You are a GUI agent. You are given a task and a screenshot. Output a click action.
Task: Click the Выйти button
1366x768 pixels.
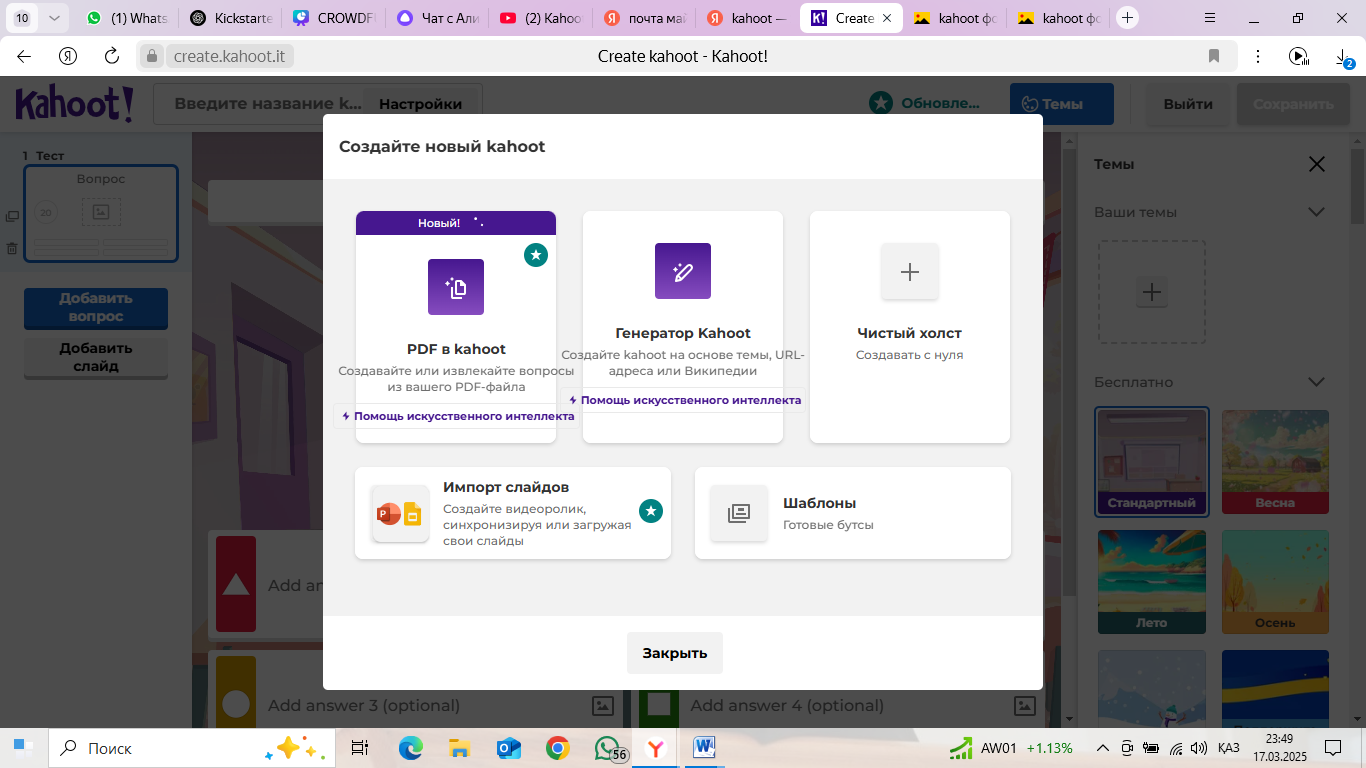coord(1188,104)
